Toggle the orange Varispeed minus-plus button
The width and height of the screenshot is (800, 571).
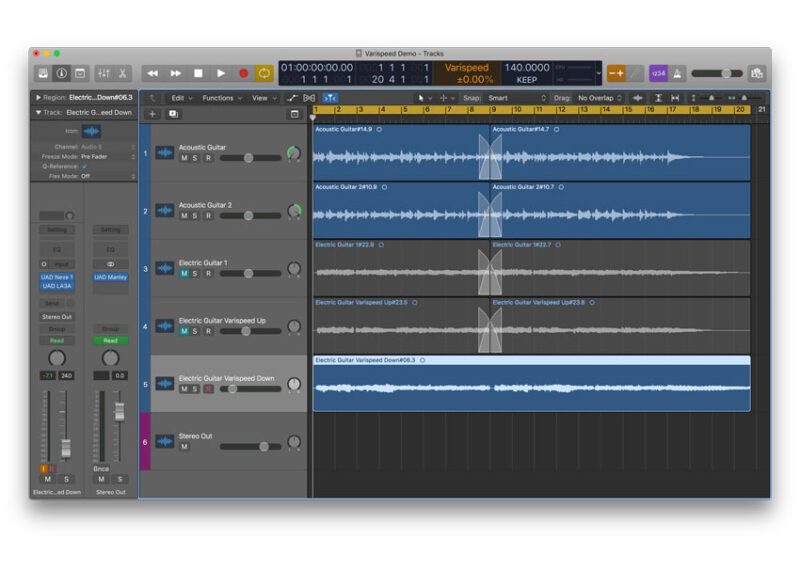(616, 73)
